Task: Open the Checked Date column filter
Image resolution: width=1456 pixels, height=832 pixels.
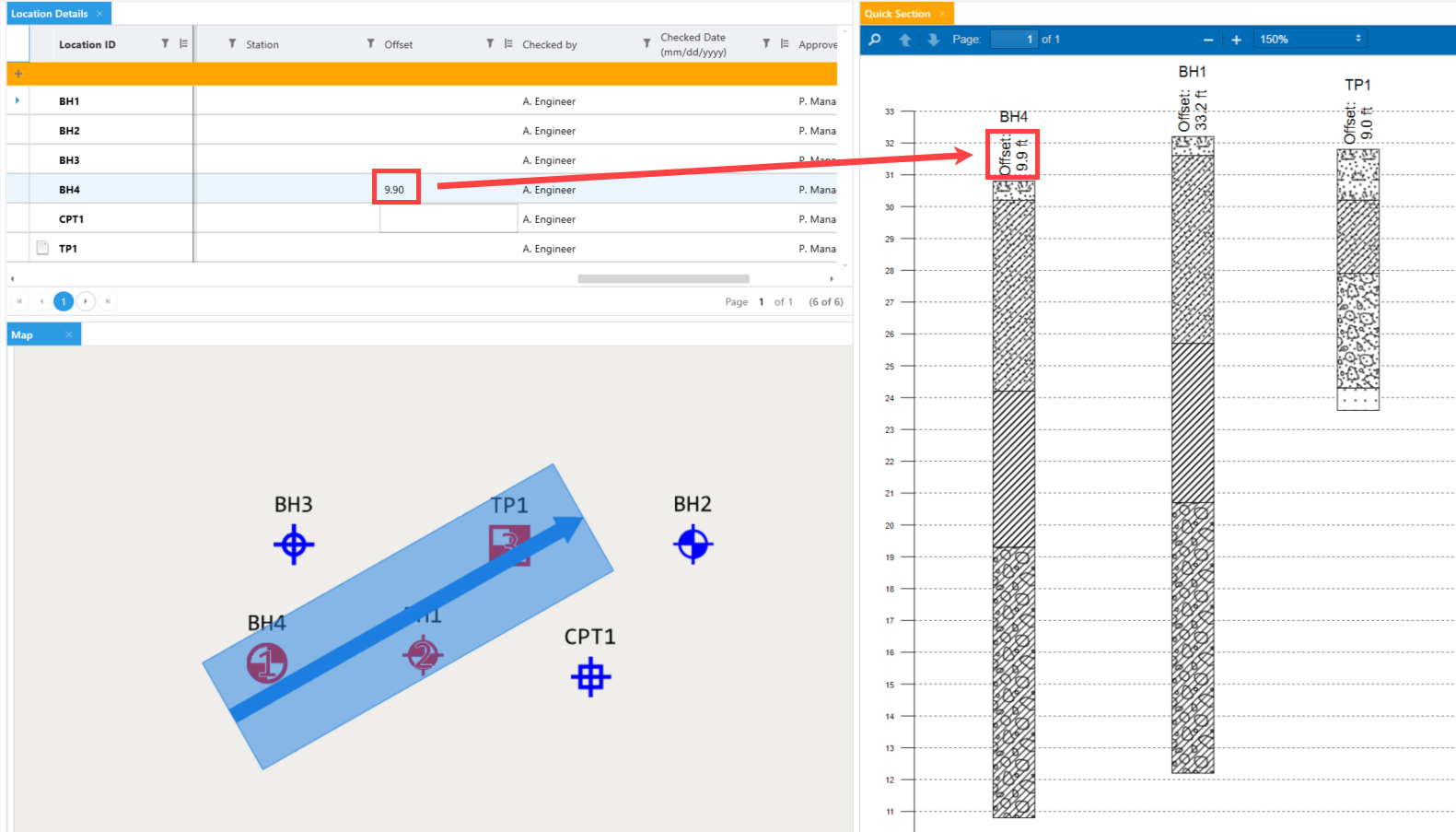Action: point(766,43)
